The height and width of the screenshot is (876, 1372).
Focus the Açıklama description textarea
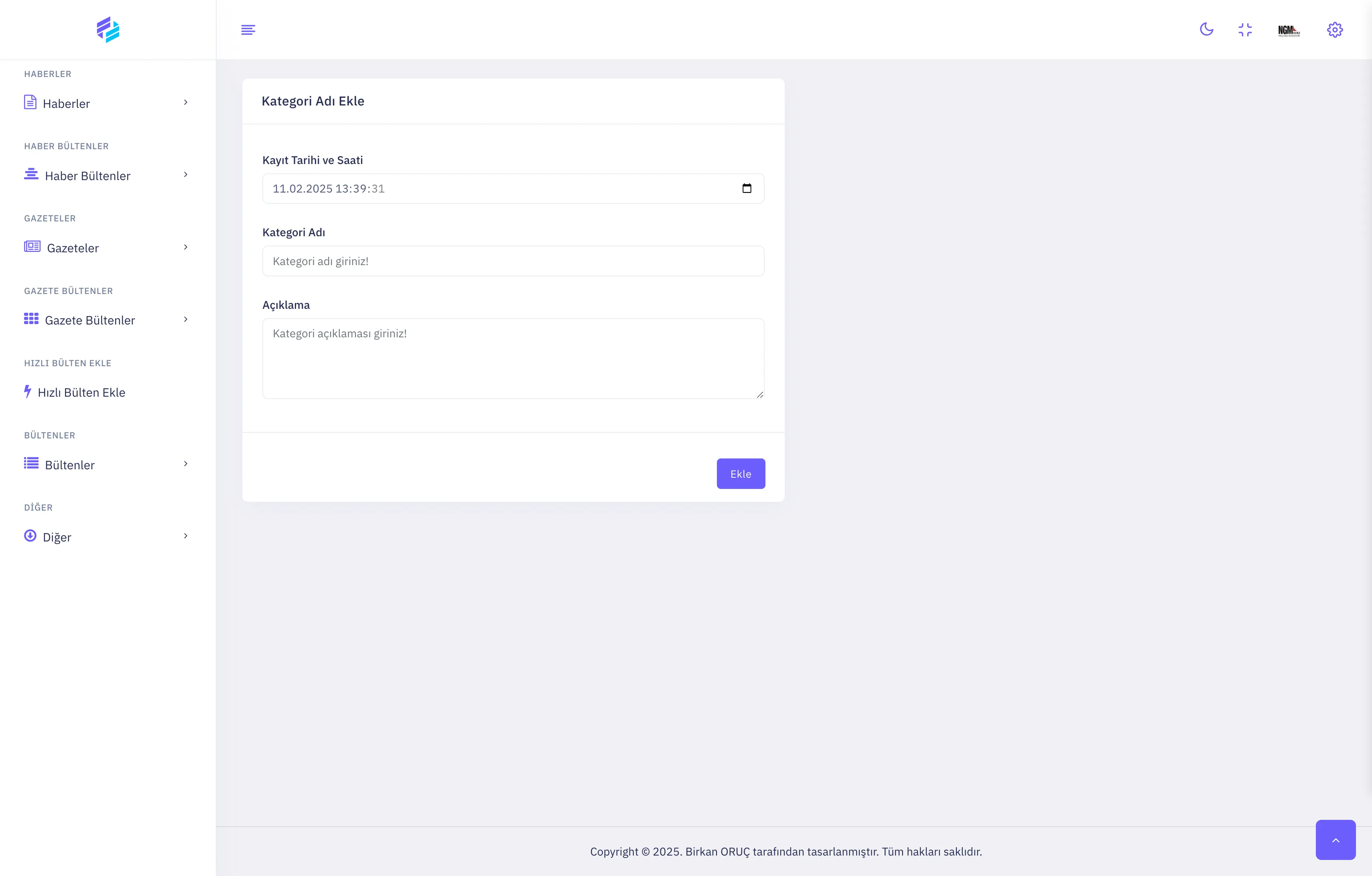tap(513, 358)
